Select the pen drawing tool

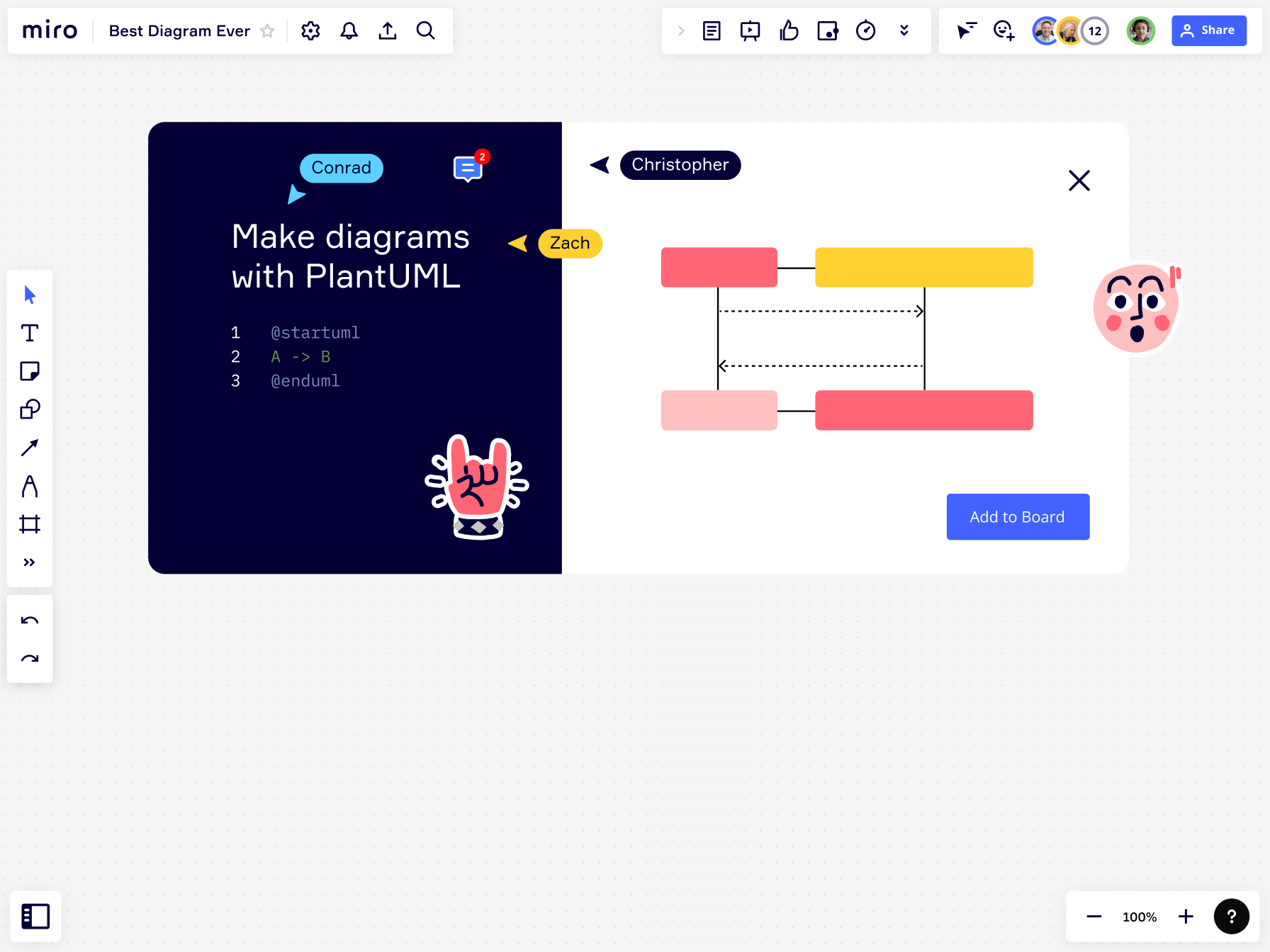30,486
